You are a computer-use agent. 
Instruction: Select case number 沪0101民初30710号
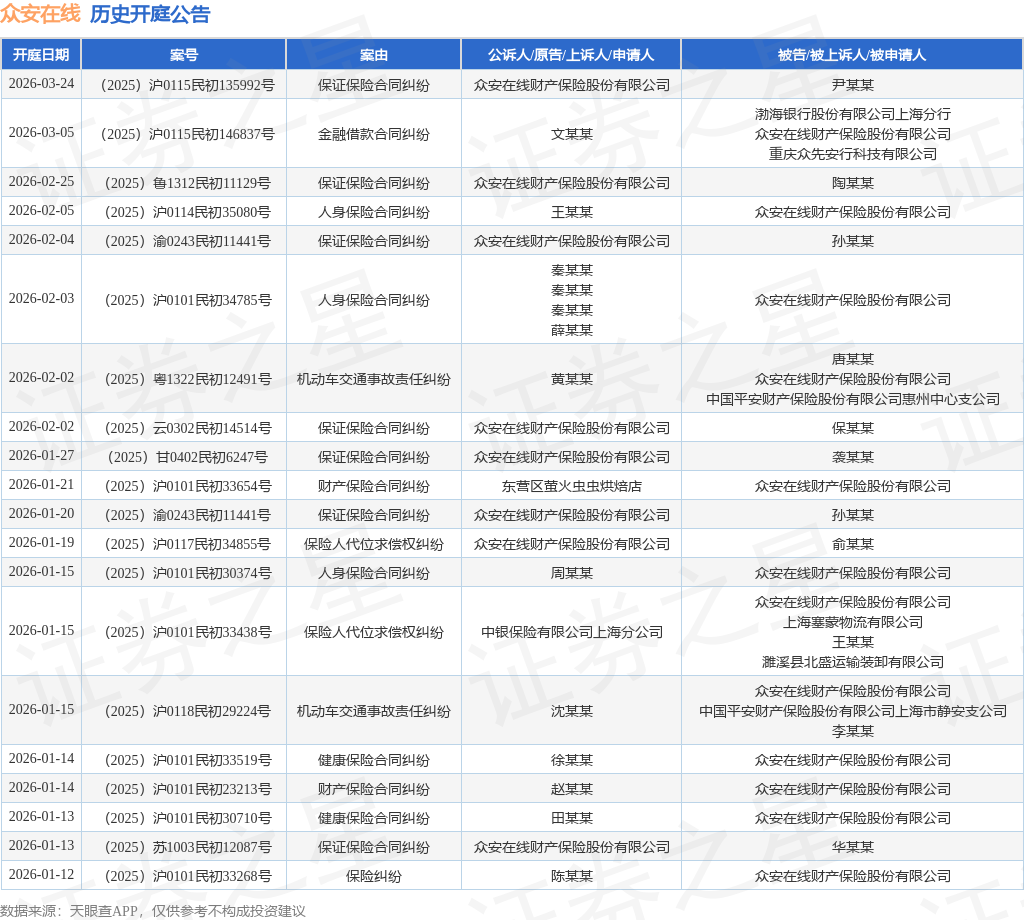coord(212,817)
